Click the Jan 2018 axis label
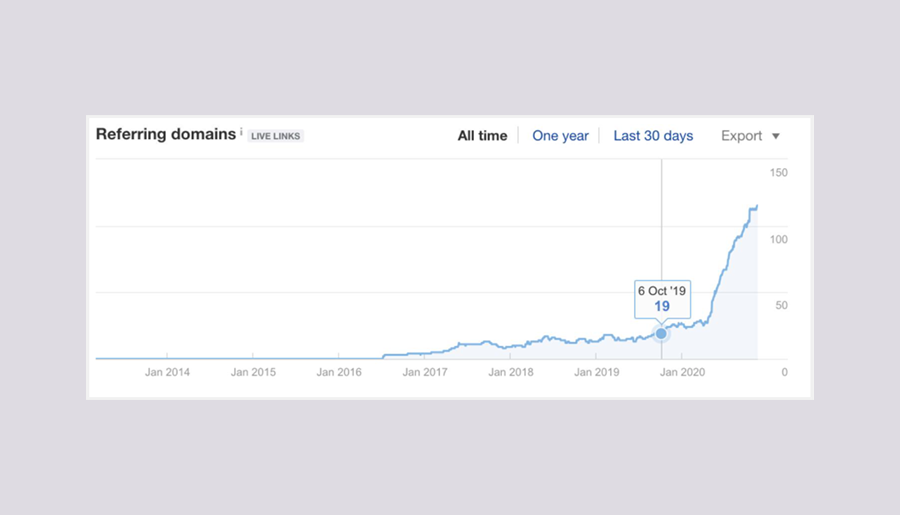Image resolution: width=900 pixels, height=515 pixels. pos(511,372)
